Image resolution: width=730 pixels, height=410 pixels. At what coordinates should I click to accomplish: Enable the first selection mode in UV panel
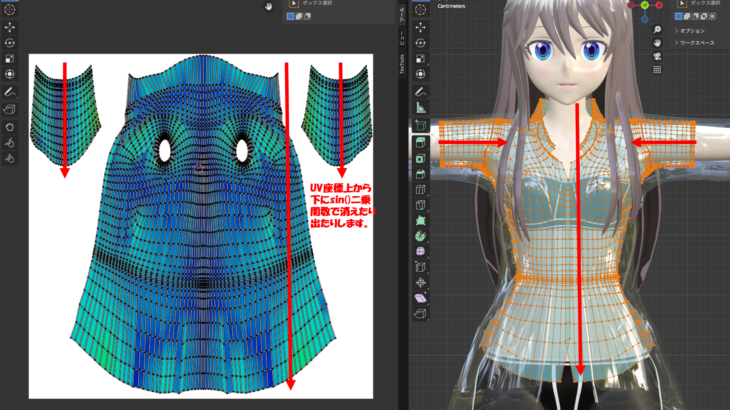pos(291,16)
